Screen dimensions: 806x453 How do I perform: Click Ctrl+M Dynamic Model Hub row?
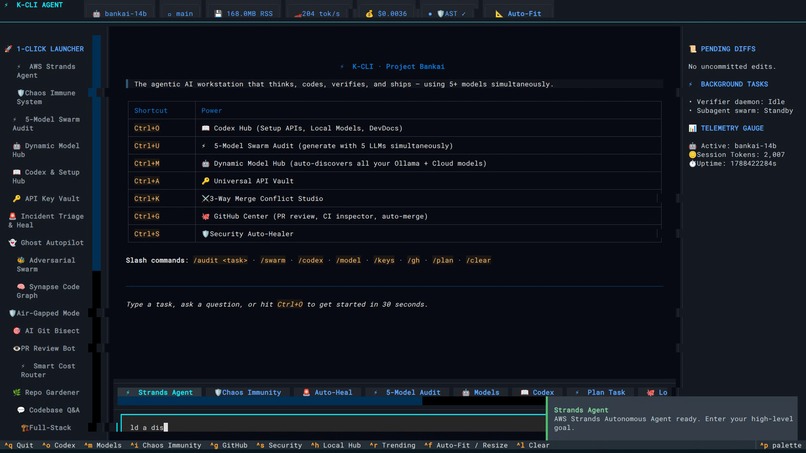point(394,164)
